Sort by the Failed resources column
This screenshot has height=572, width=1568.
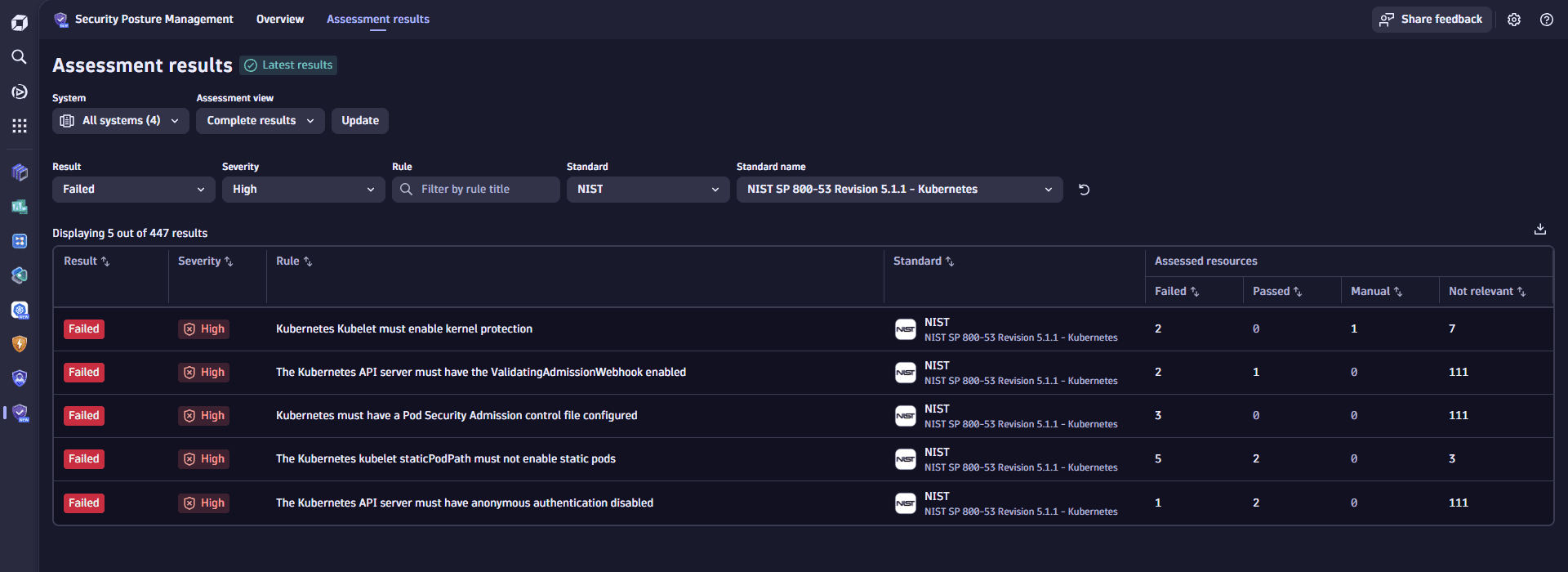click(1176, 292)
